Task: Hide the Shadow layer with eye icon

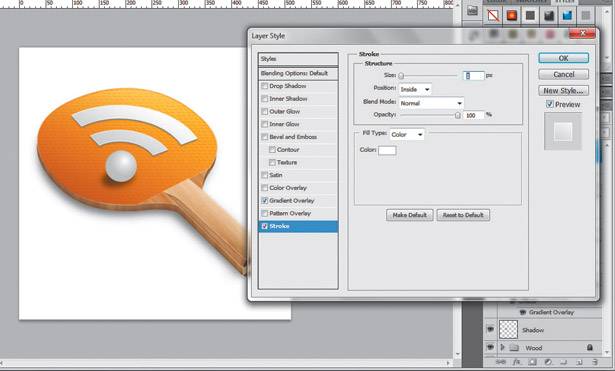Action: [x=490, y=329]
